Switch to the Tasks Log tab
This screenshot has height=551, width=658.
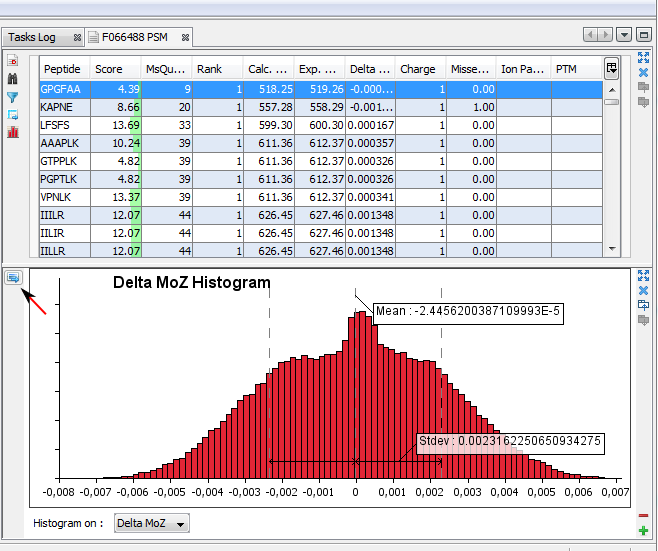32,37
